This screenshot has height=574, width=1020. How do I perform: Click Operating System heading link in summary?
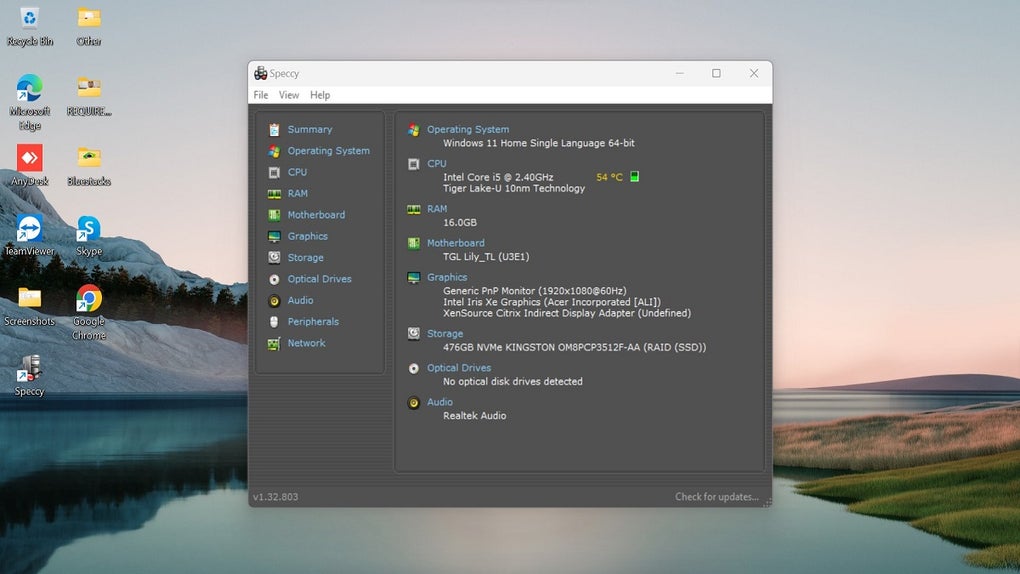[468, 130]
